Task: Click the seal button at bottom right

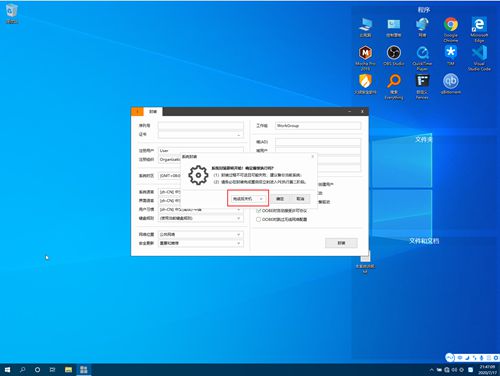Action: pos(341,243)
